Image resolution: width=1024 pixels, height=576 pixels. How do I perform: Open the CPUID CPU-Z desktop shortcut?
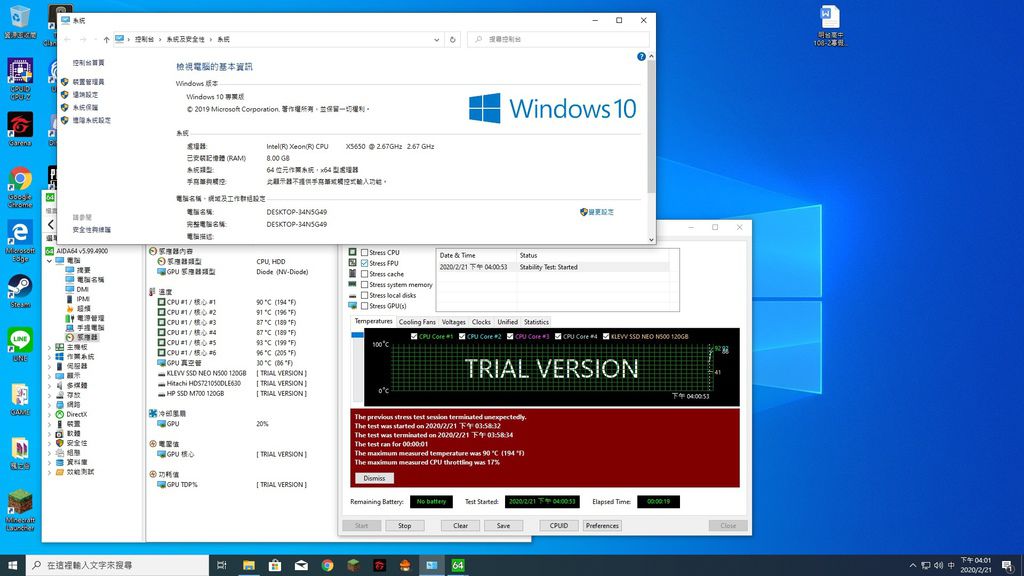(20, 79)
